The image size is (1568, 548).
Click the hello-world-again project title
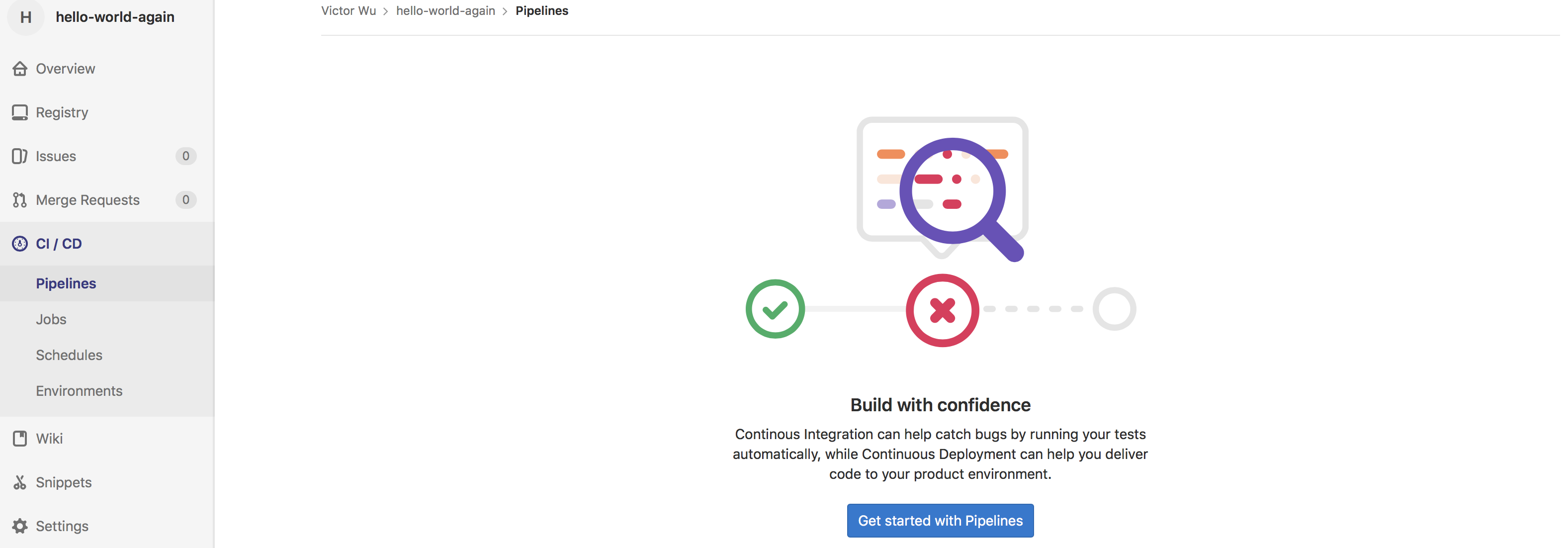115,17
